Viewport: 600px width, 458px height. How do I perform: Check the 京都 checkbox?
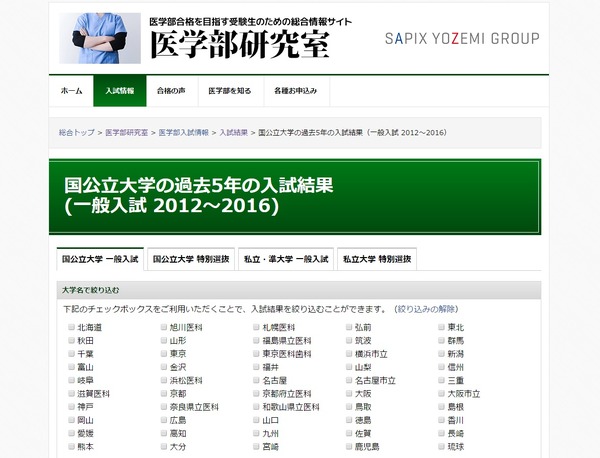coord(164,393)
